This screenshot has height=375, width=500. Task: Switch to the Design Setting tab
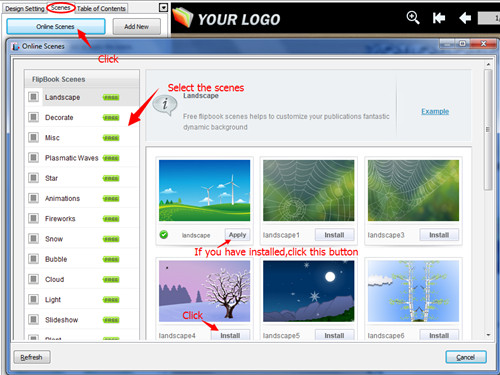(x=25, y=9)
